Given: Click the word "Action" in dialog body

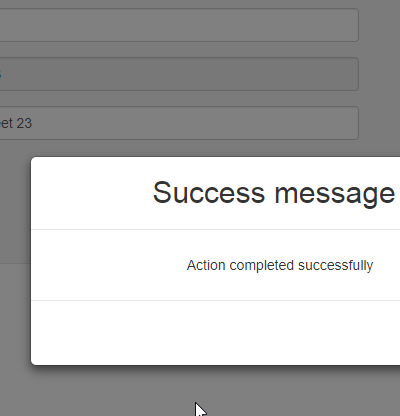Looking at the screenshot, I should (206, 265).
